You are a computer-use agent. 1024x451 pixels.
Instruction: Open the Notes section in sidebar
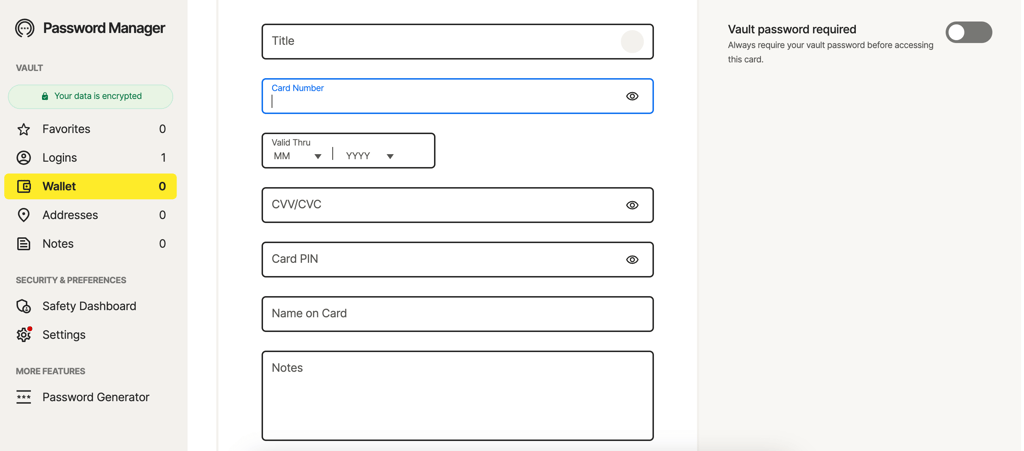click(90, 244)
